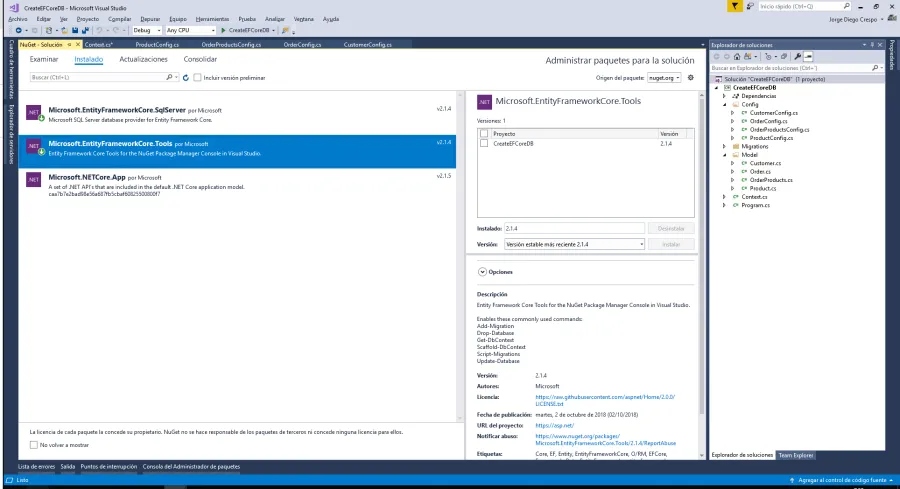Click the feedback notification flag icon
The height and width of the screenshot is (489, 900).
coord(750,6)
